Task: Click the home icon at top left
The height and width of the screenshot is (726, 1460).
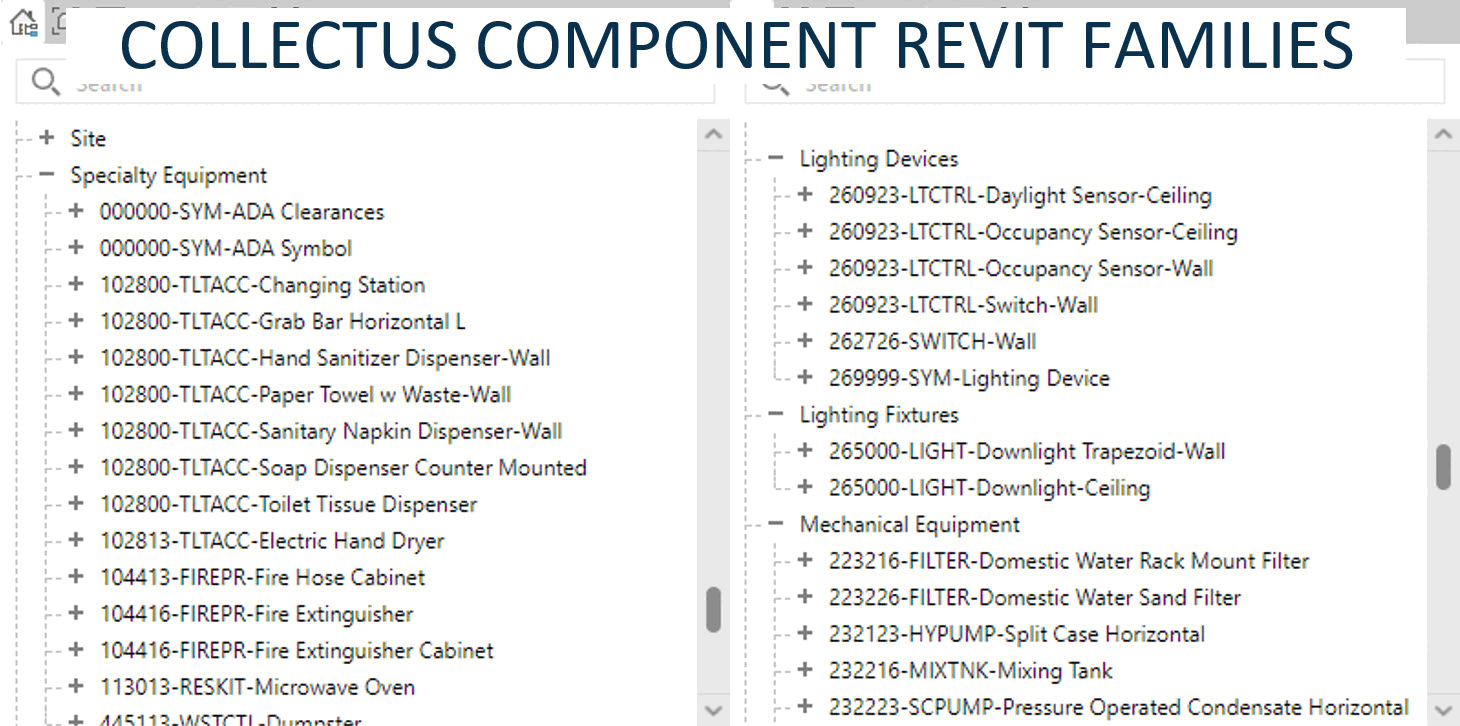Action: tap(22, 22)
